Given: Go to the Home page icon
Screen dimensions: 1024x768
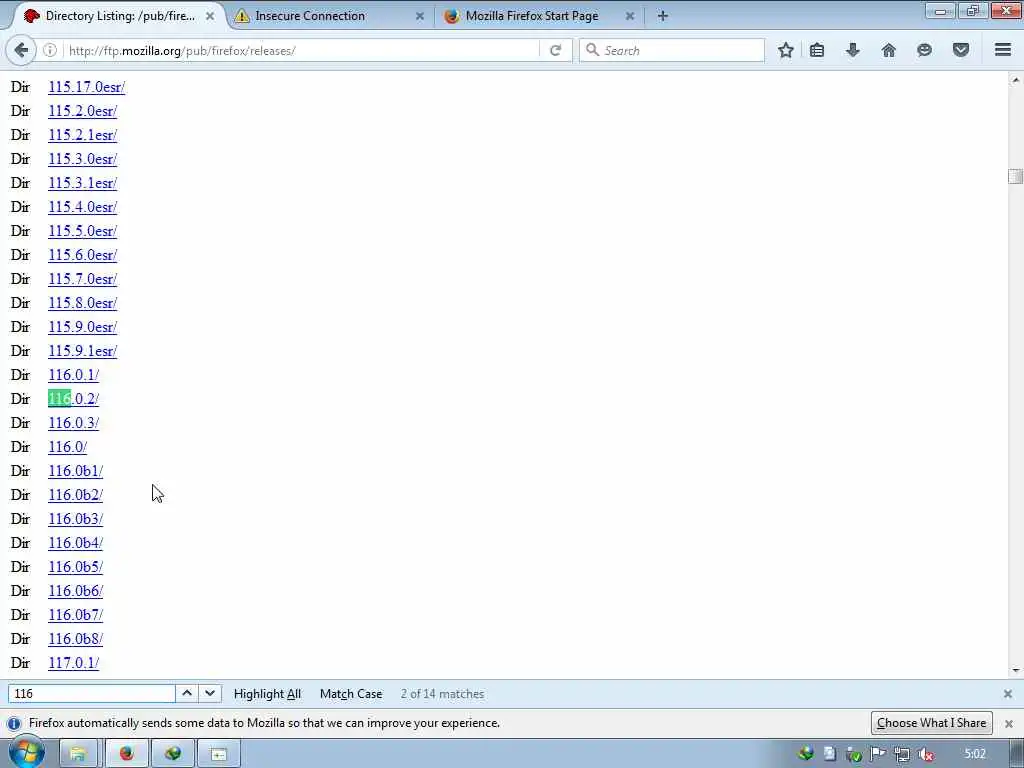Looking at the screenshot, I should [889, 50].
